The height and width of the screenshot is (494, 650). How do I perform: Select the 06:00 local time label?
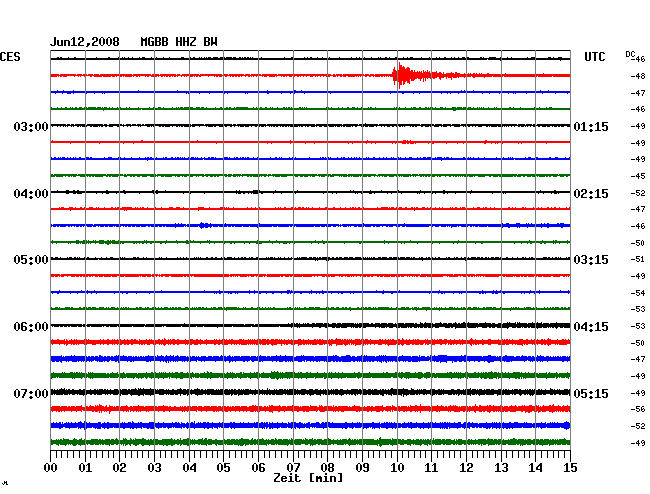[x=31, y=327]
